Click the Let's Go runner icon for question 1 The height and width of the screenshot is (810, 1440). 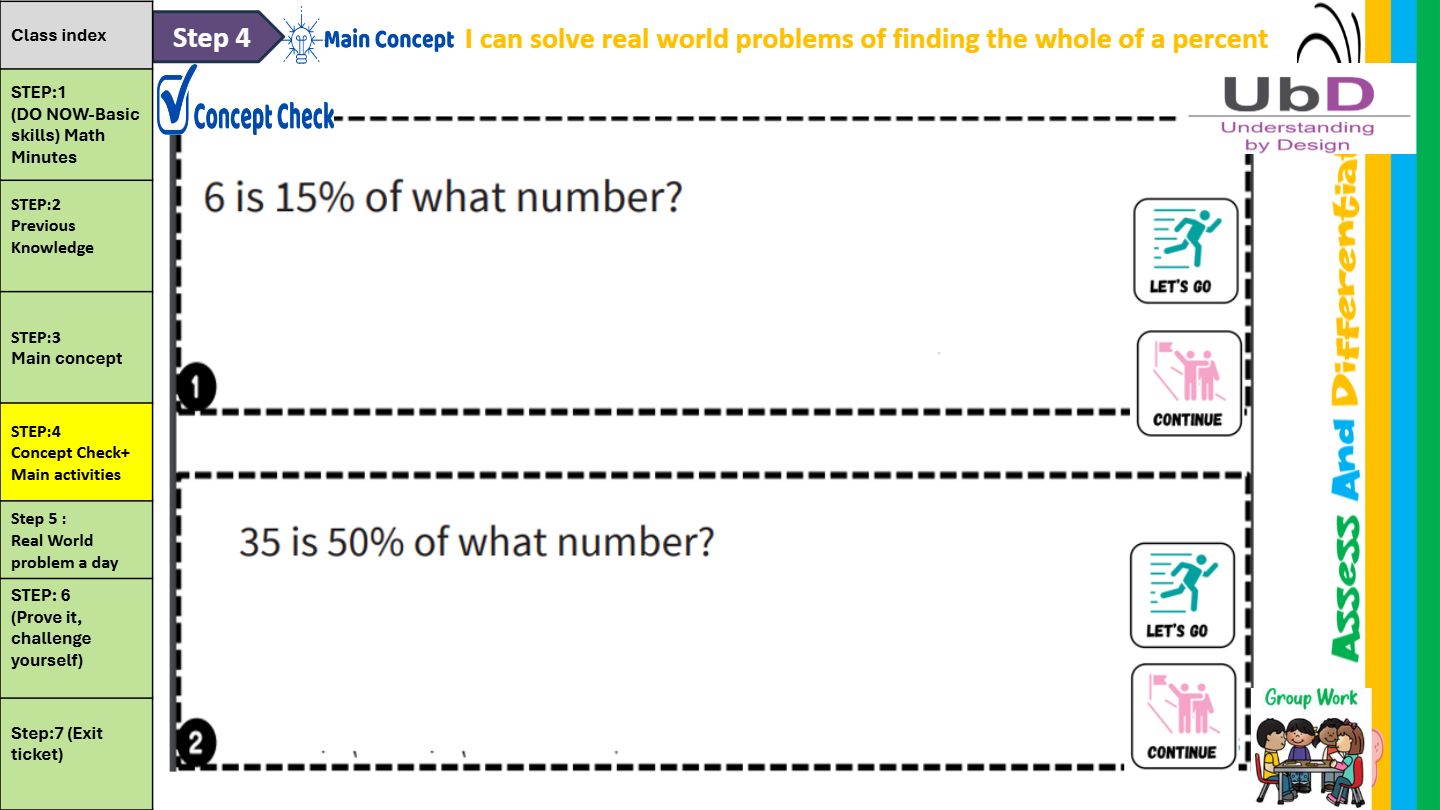point(1185,250)
